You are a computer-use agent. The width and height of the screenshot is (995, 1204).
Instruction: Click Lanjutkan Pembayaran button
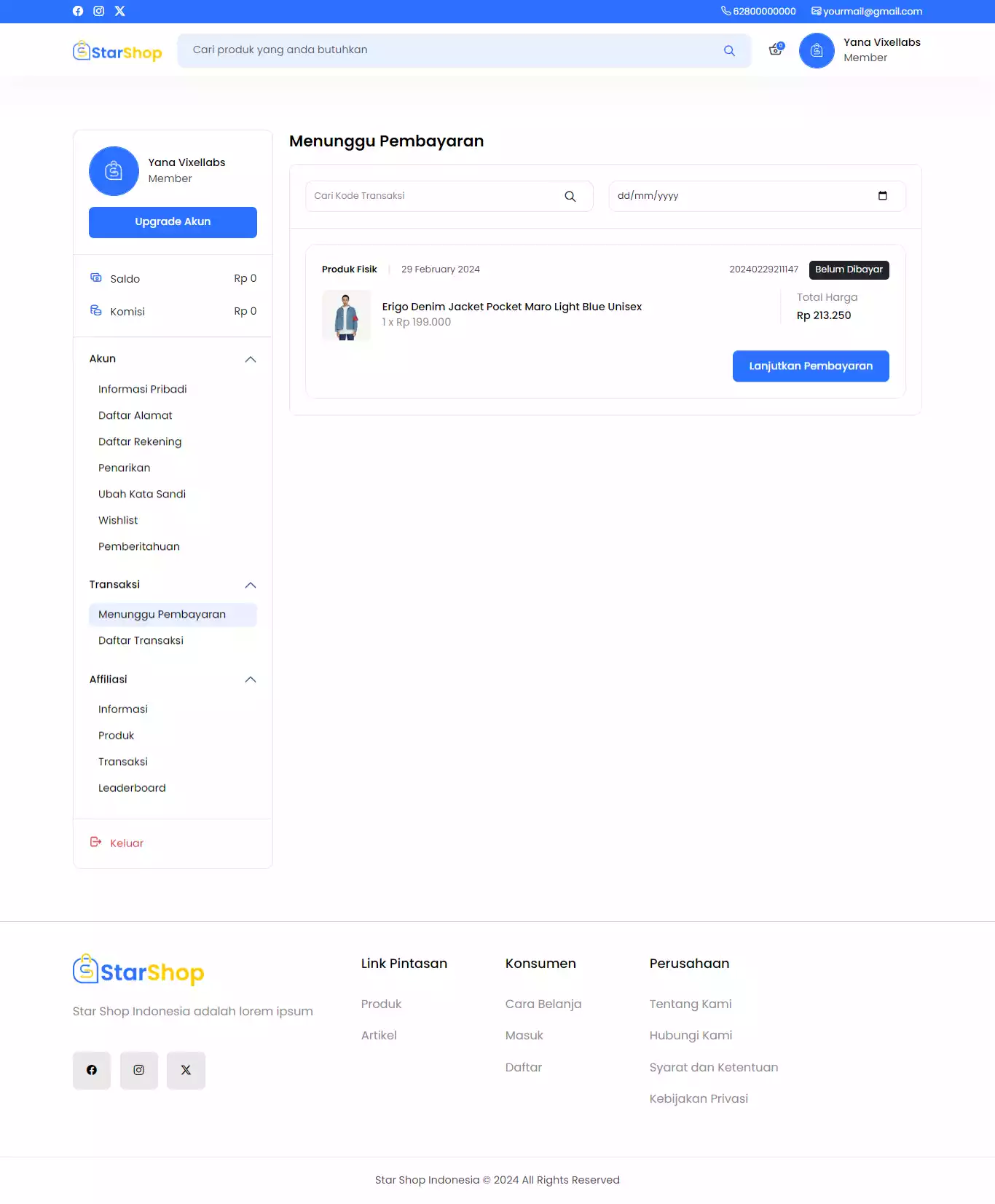[x=811, y=366]
